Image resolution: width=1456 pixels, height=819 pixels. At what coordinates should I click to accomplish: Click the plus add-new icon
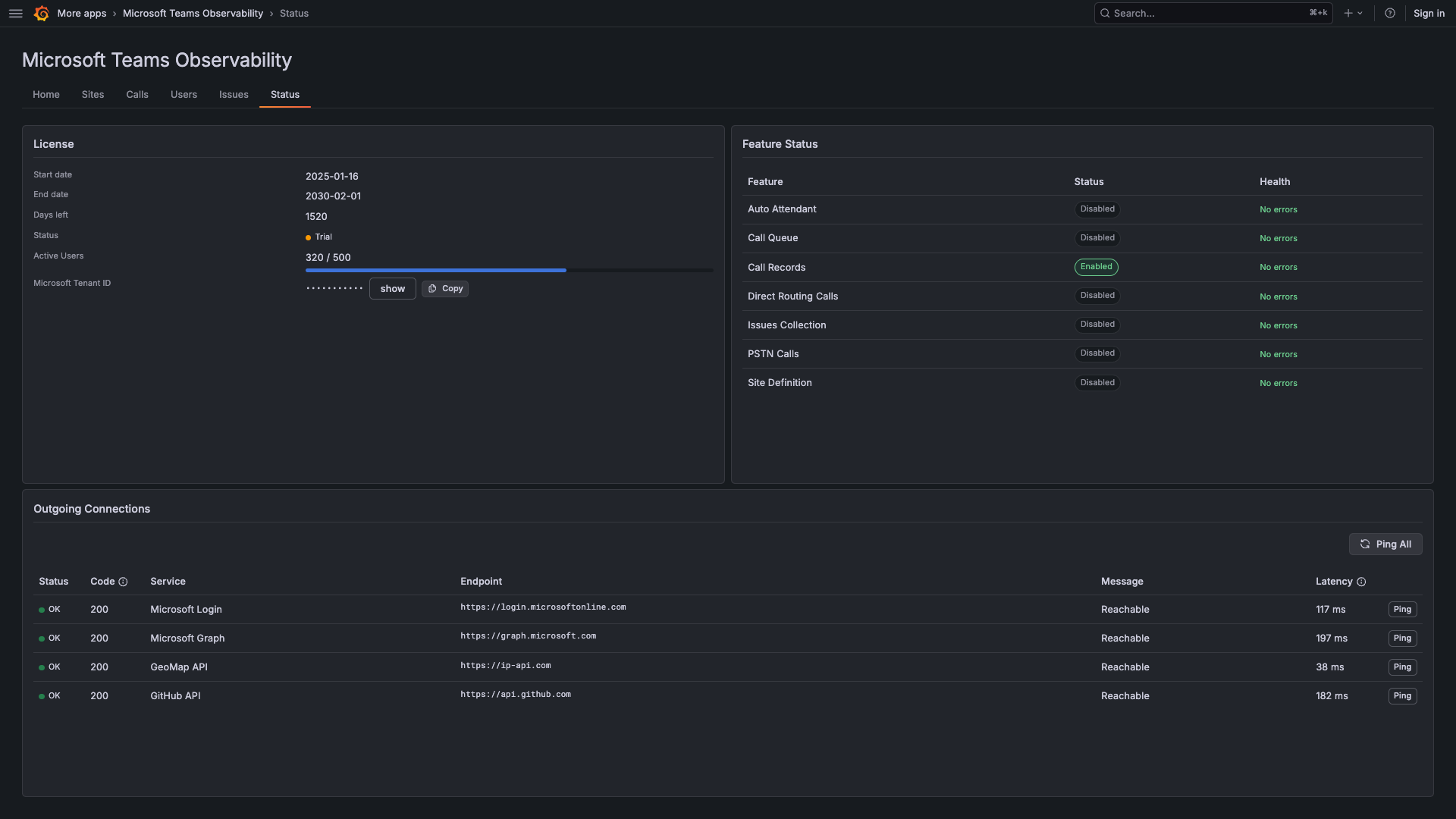coord(1348,13)
